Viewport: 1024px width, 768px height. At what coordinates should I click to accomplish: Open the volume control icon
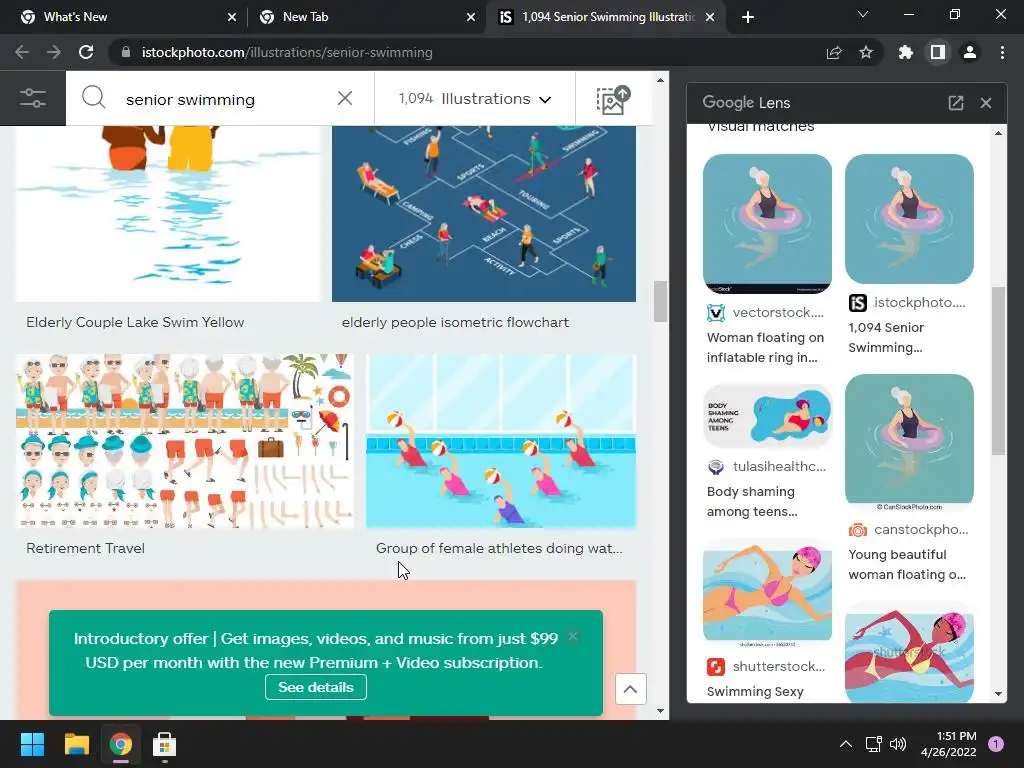tap(898, 744)
